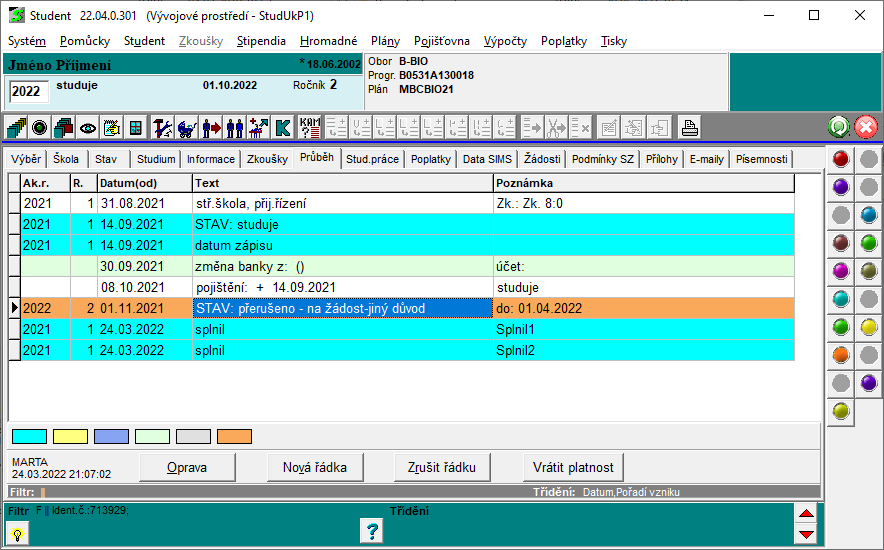
Task: Select the yellow color swatch in legend
Action: 70,436
